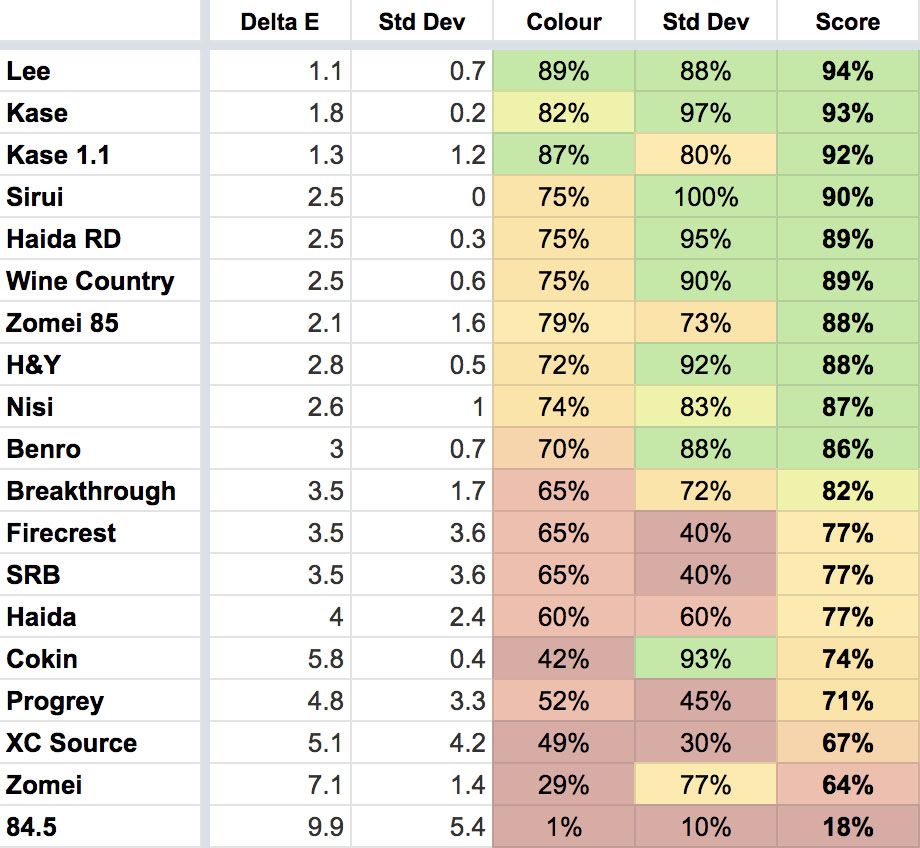The height and width of the screenshot is (848, 920).
Task: Select Breakthrough's 82% score cell
Action: [848, 491]
